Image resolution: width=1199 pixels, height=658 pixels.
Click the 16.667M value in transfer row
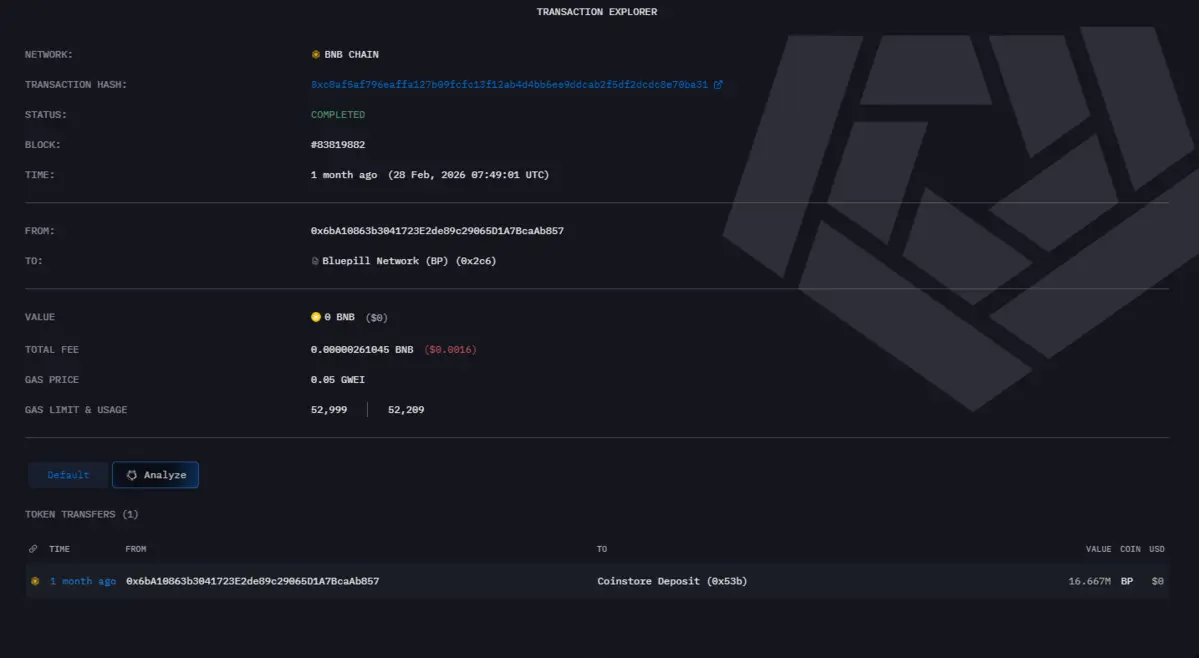click(x=1089, y=581)
